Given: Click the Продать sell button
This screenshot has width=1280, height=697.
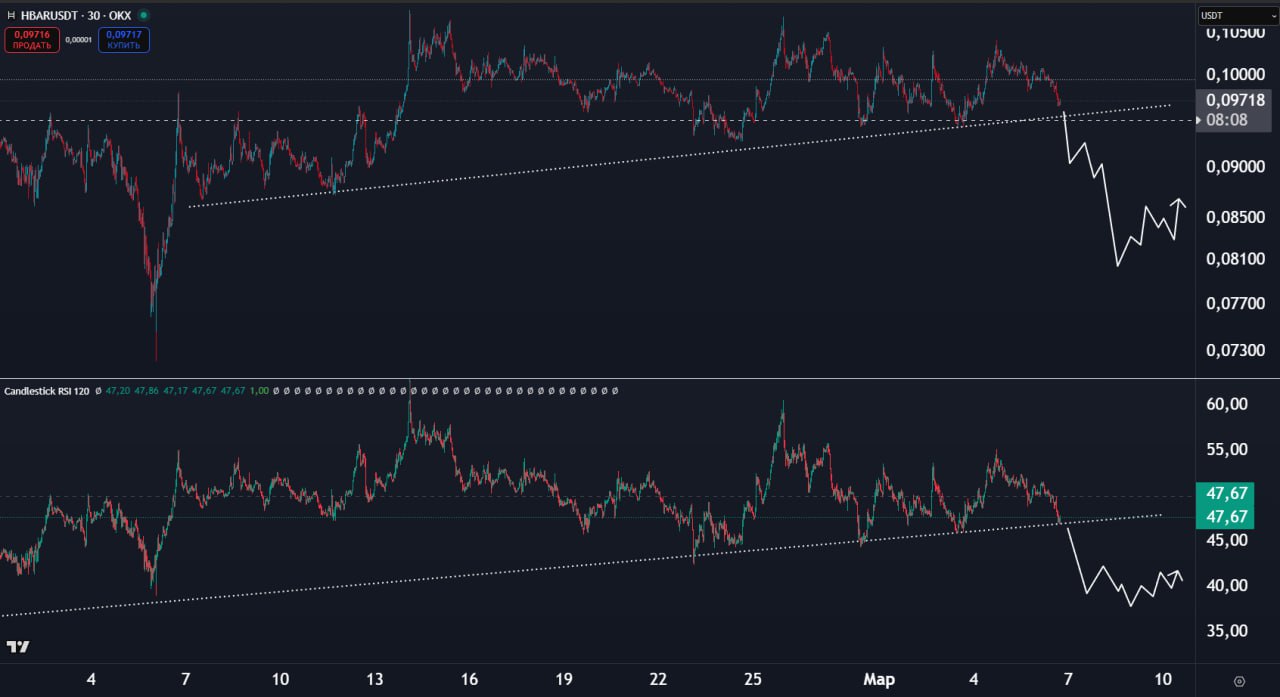Looking at the screenshot, I should 32,40.
